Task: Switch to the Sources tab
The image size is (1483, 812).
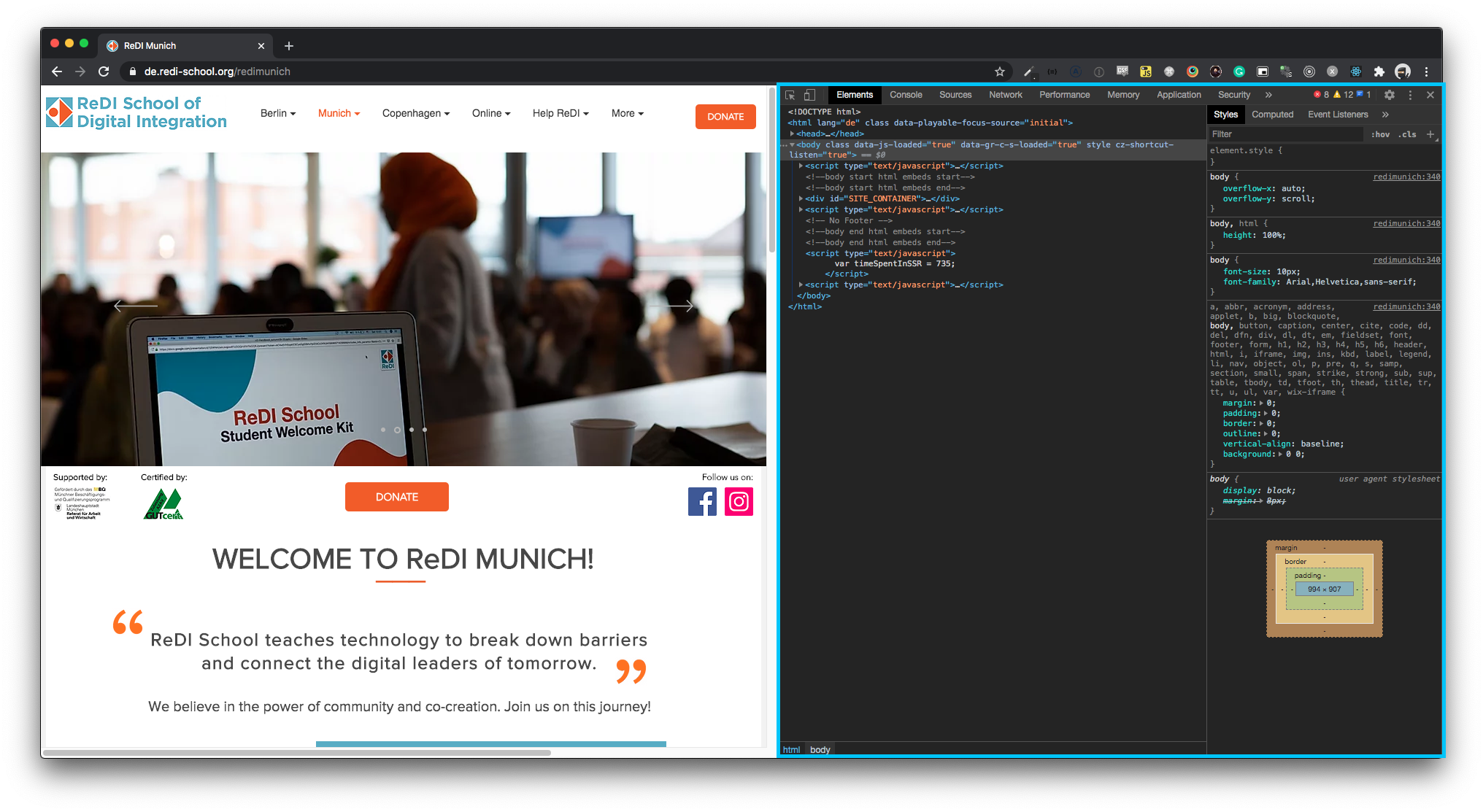Action: pos(955,95)
